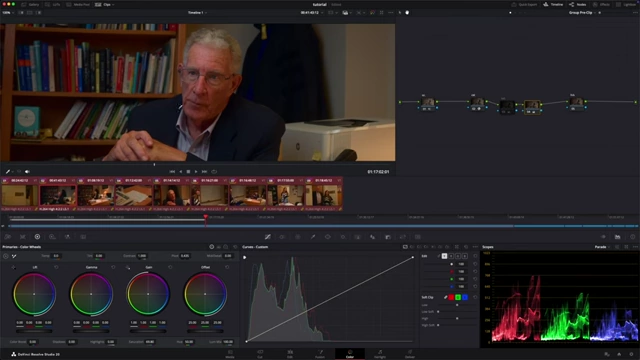
Task: Toggle the Nodes panel button
Action: click(x=578, y=4)
